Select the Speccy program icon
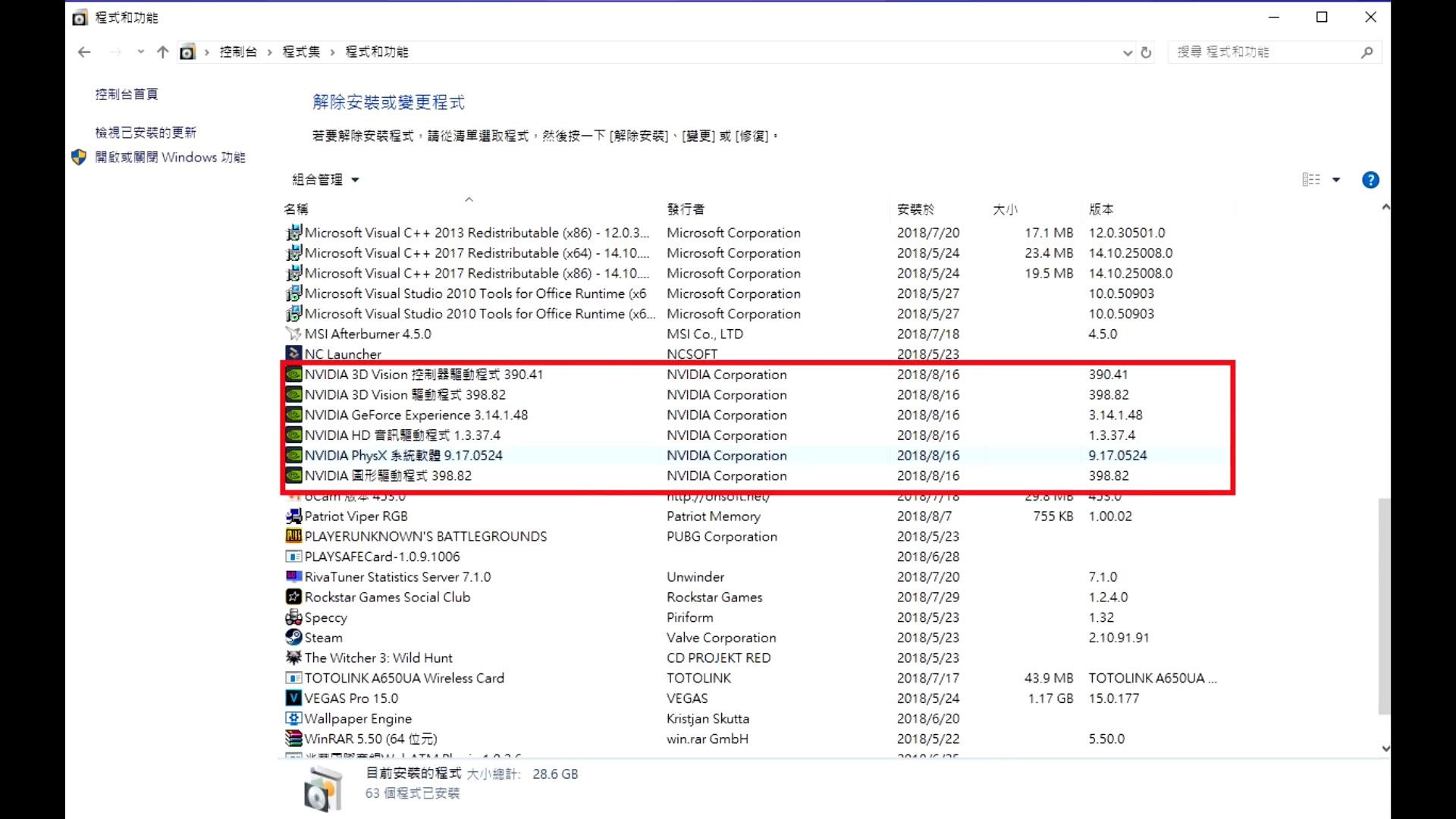 pyautogui.click(x=295, y=617)
